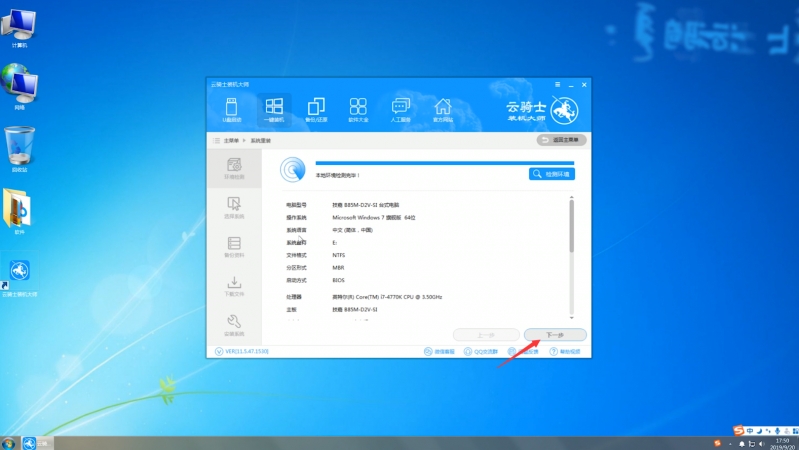Viewport: 799px width, 450px height.
Task: Open the taskbar clock 17:50
Action: 783,443
